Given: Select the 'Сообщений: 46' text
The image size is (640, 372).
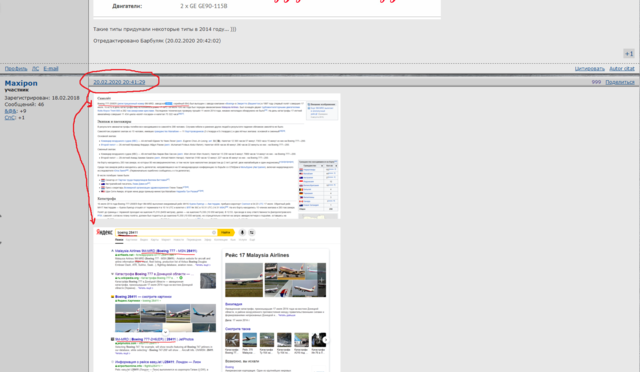Looking at the screenshot, I should pyautogui.click(x=24, y=105).
